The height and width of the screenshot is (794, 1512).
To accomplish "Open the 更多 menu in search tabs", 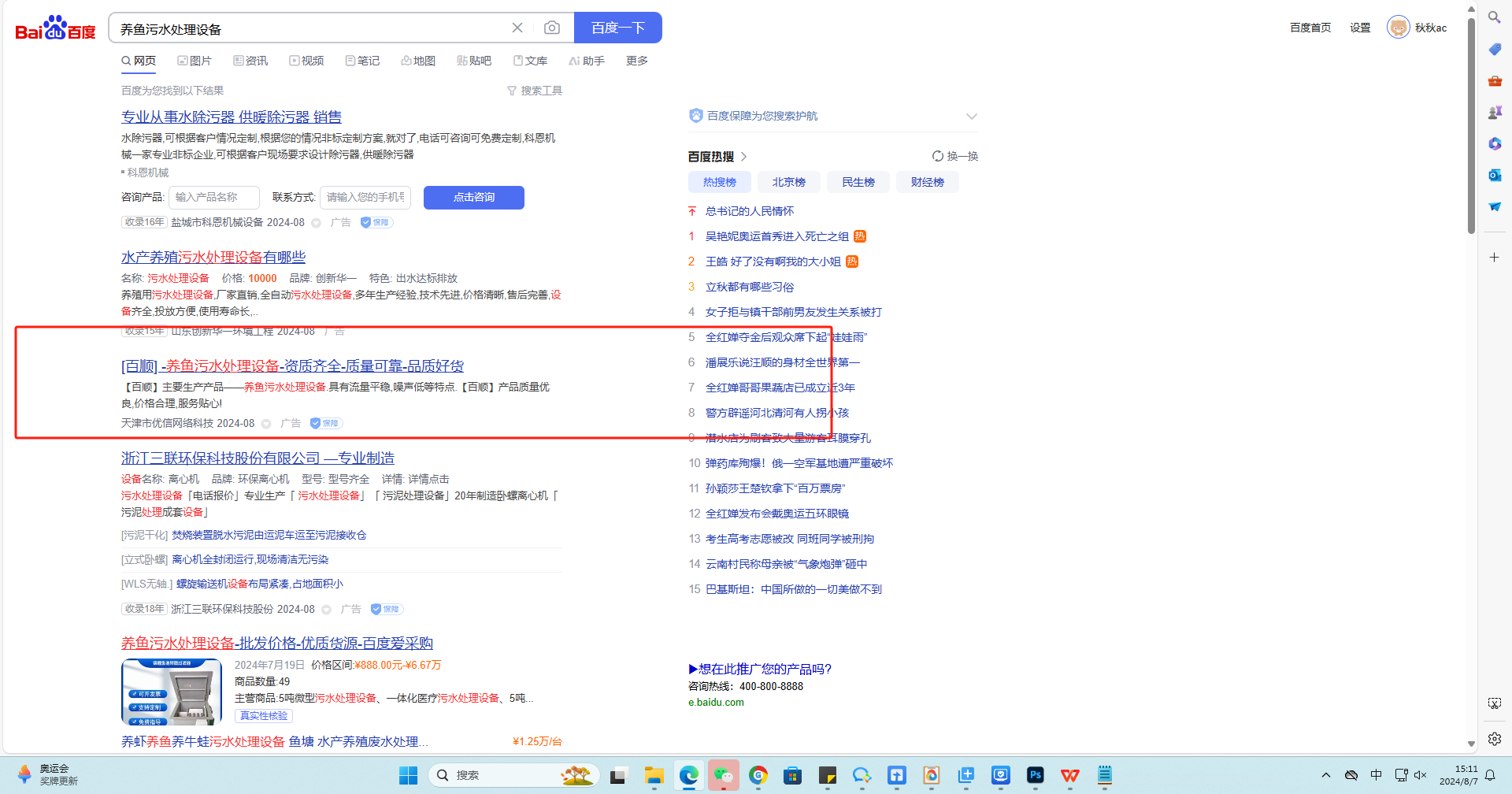I will pos(636,61).
